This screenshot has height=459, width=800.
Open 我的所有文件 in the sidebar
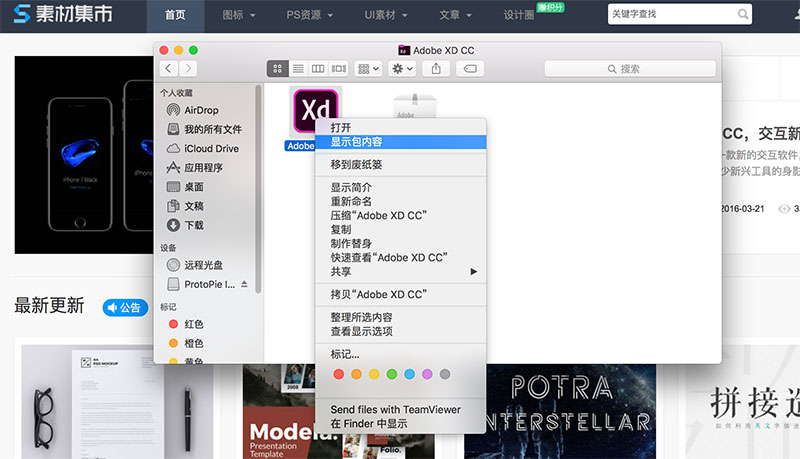pyautogui.click(x=204, y=129)
